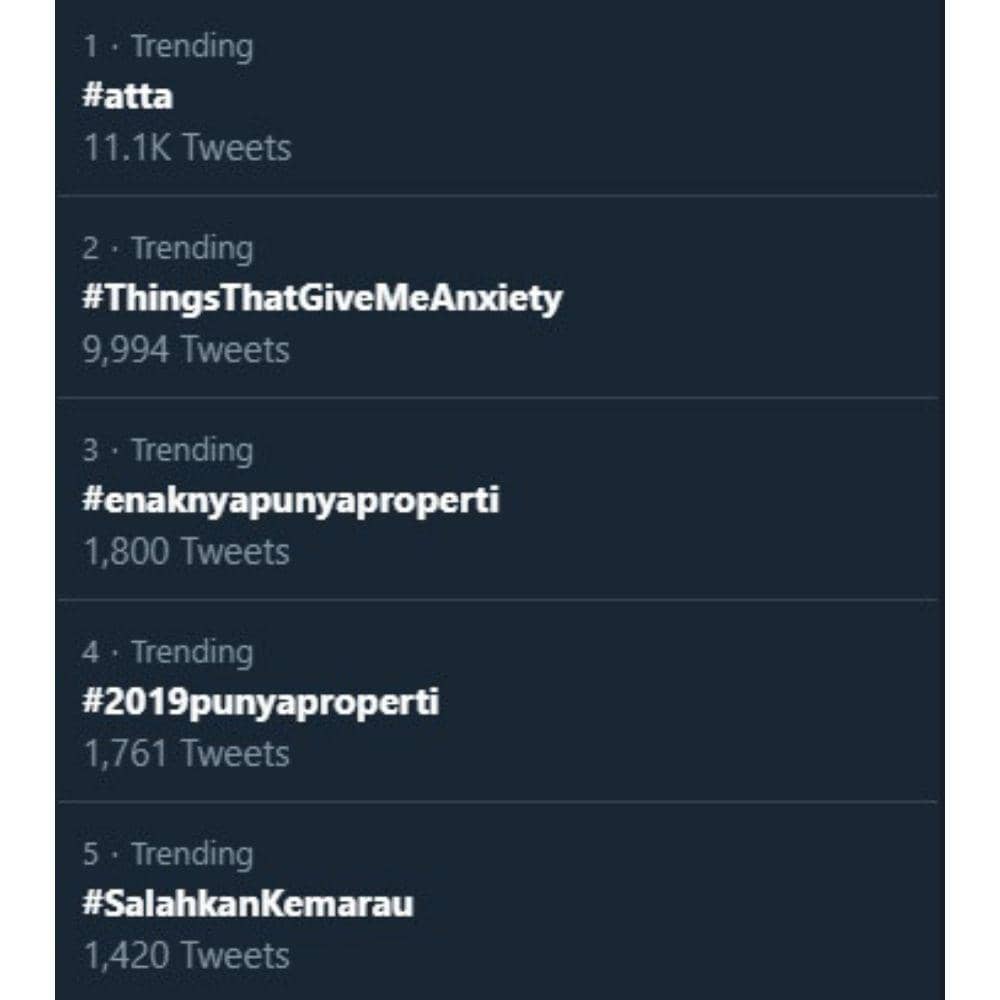Click the word Trending above #enaknyapunyaproperti
This screenshot has height=1000, width=1000.
pos(192,450)
